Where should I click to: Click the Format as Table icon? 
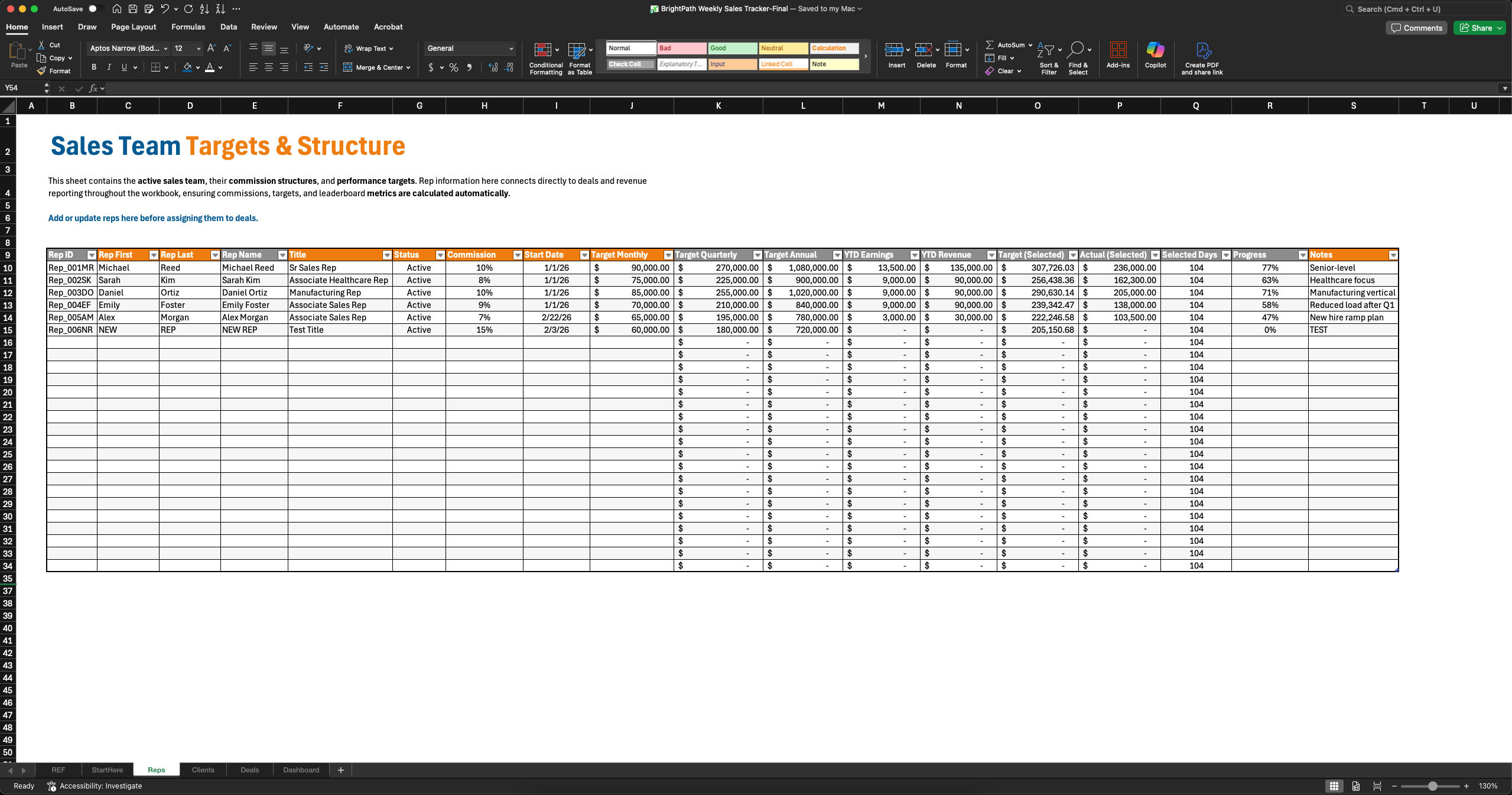click(576, 51)
